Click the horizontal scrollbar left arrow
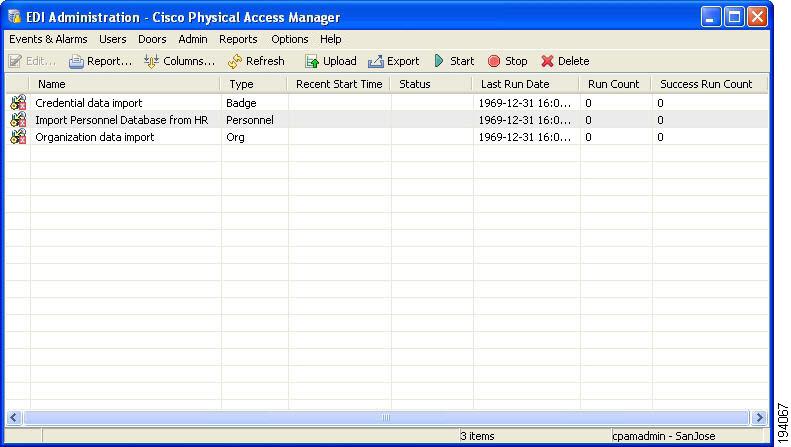791x447 pixels. coord(14,417)
